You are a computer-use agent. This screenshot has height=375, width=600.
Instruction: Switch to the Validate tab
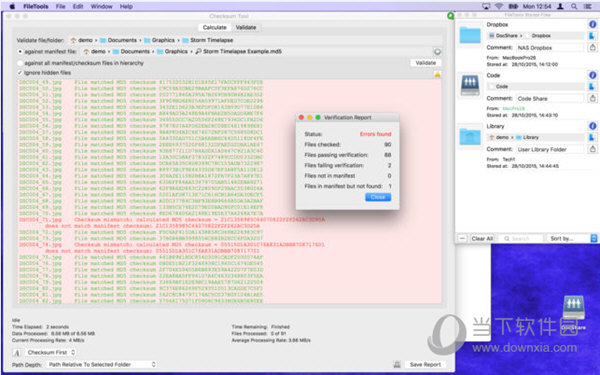(246, 28)
